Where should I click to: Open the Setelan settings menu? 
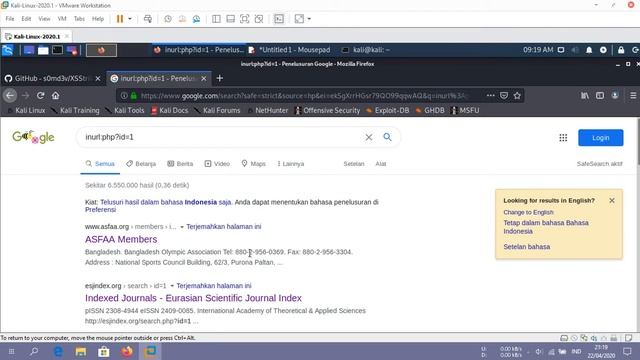354,164
